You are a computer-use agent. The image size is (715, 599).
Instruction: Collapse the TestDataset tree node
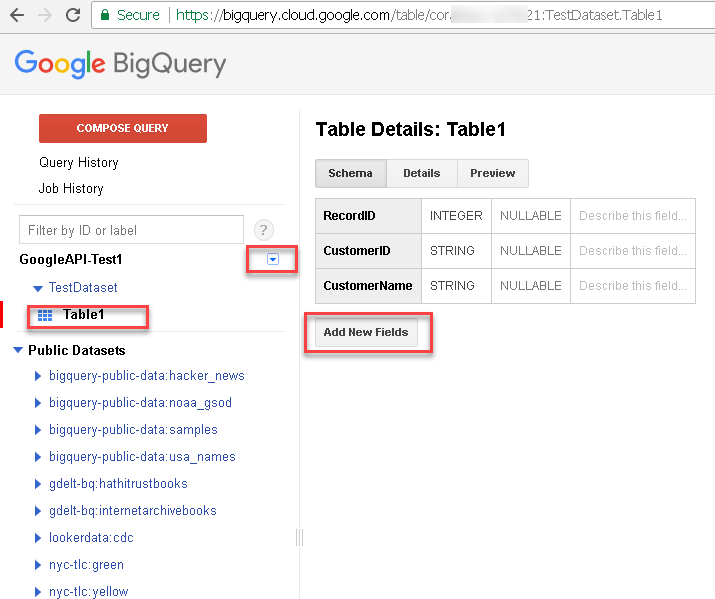point(38,288)
